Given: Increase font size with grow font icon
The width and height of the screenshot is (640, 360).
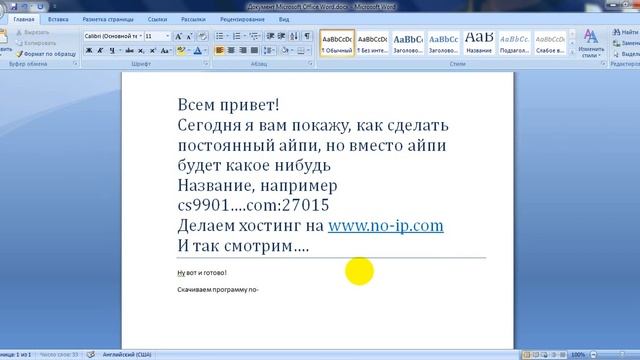Looking at the screenshot, I should pos(178,36).
